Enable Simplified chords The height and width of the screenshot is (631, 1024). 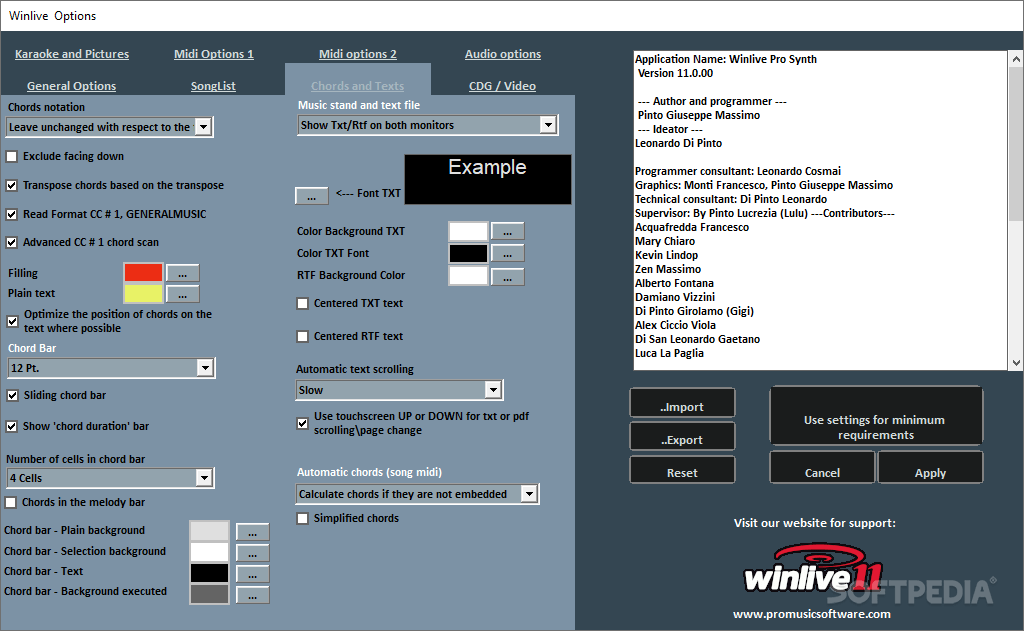303,518
